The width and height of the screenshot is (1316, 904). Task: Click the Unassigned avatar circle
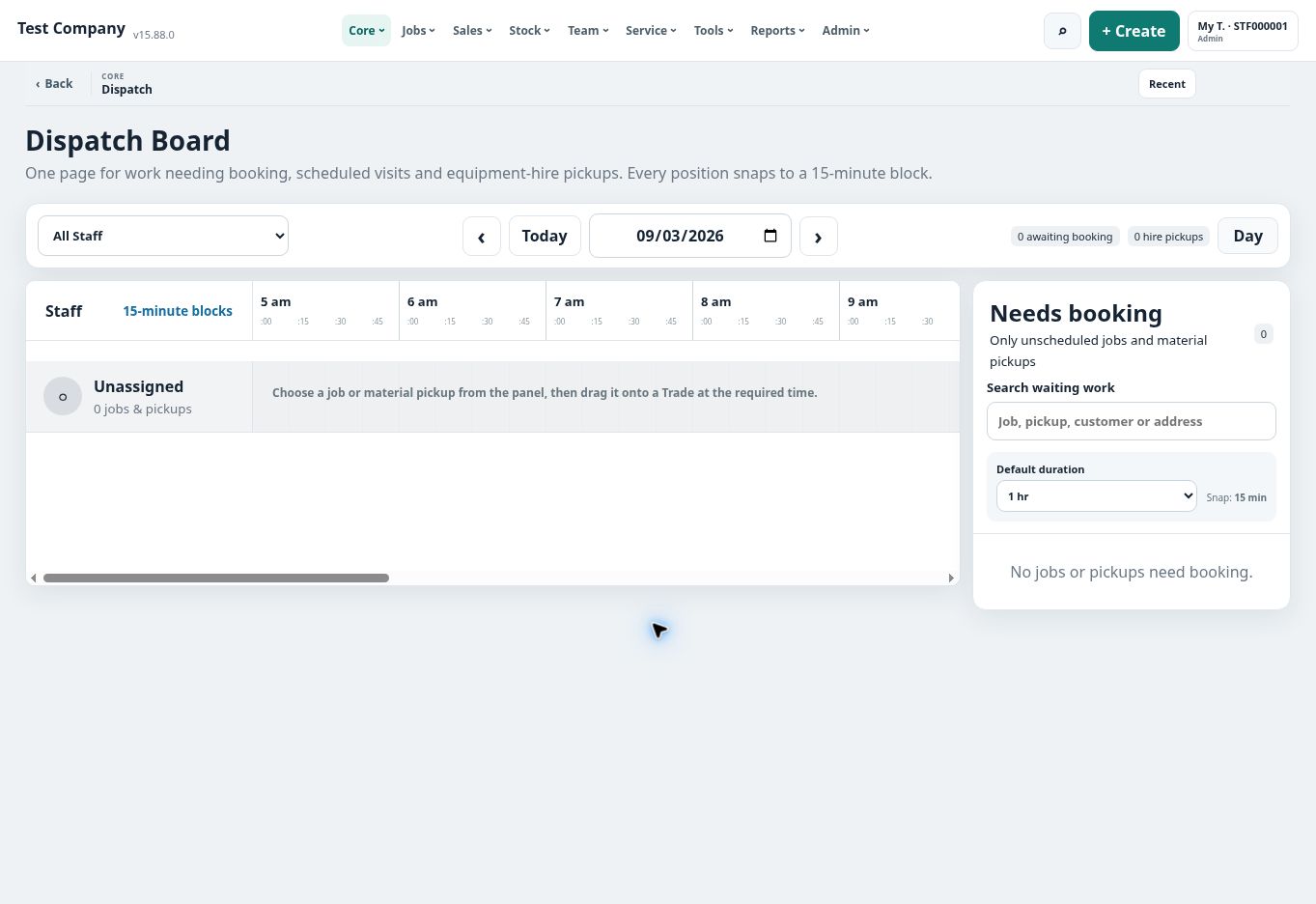(x=63, y=396)
